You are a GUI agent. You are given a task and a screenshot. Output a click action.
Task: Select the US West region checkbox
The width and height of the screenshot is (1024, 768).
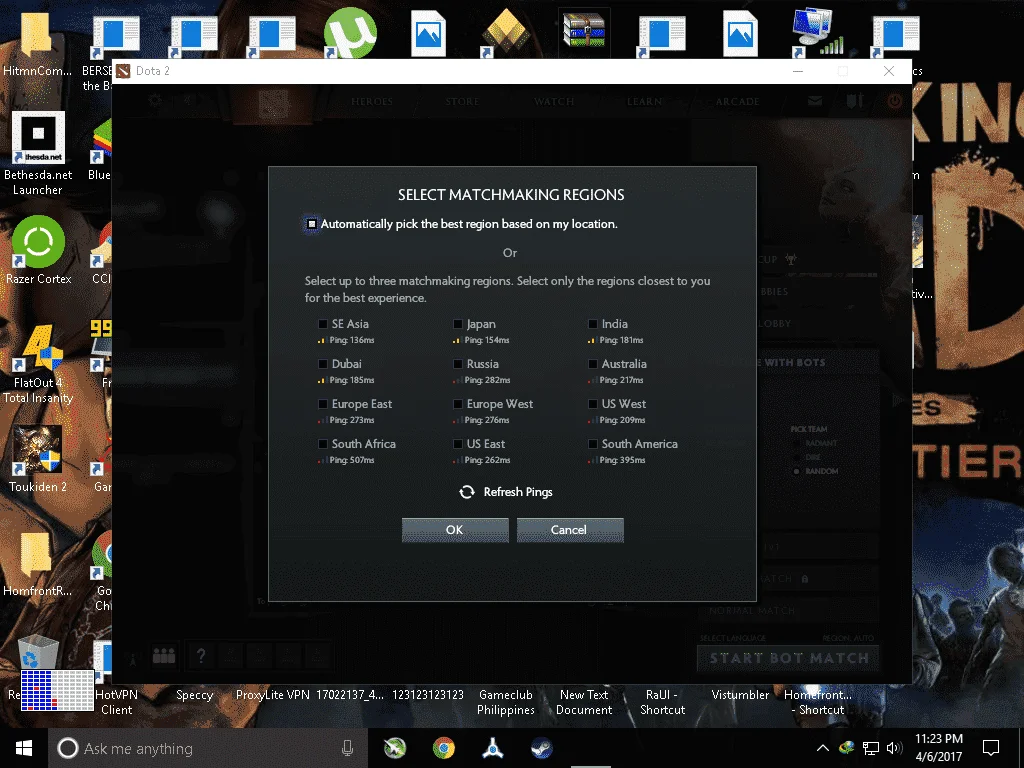pyautogui.click(x=592, y=404)
